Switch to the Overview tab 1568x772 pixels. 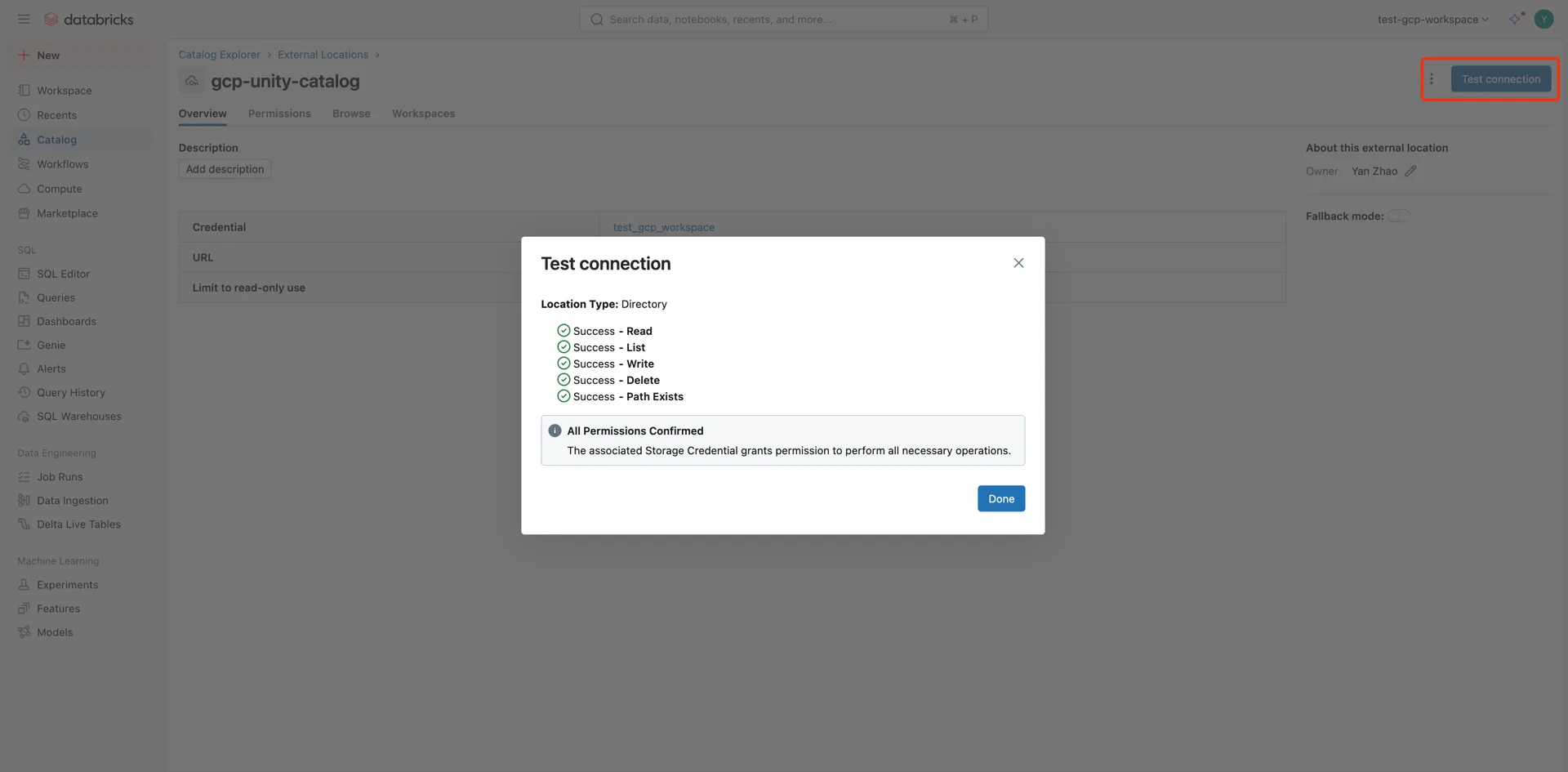click(x=203, y=114)
